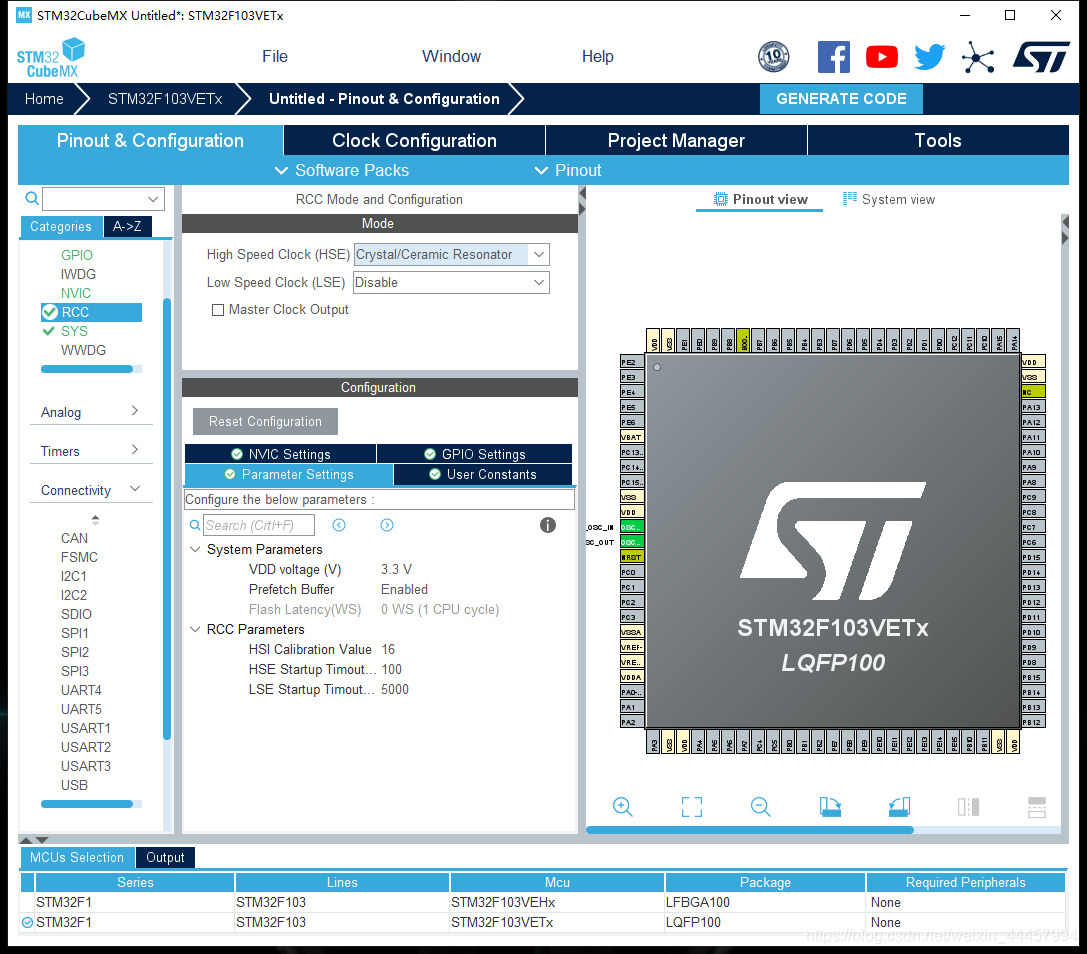This screenshot has width=1087, height=954.
Task: Switch to System view
Action: 889,200
